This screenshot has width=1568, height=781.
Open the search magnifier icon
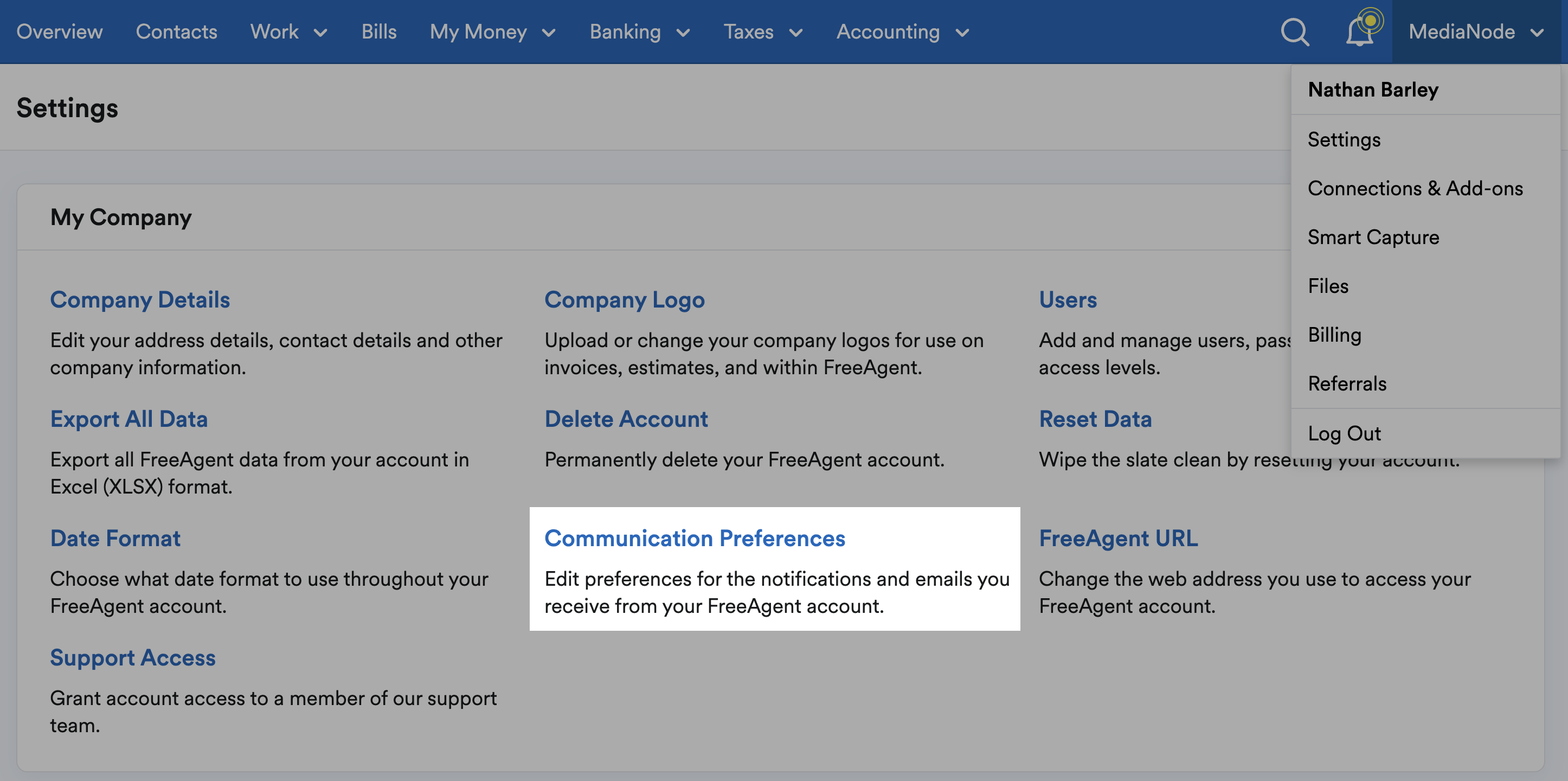point(1294,31)
